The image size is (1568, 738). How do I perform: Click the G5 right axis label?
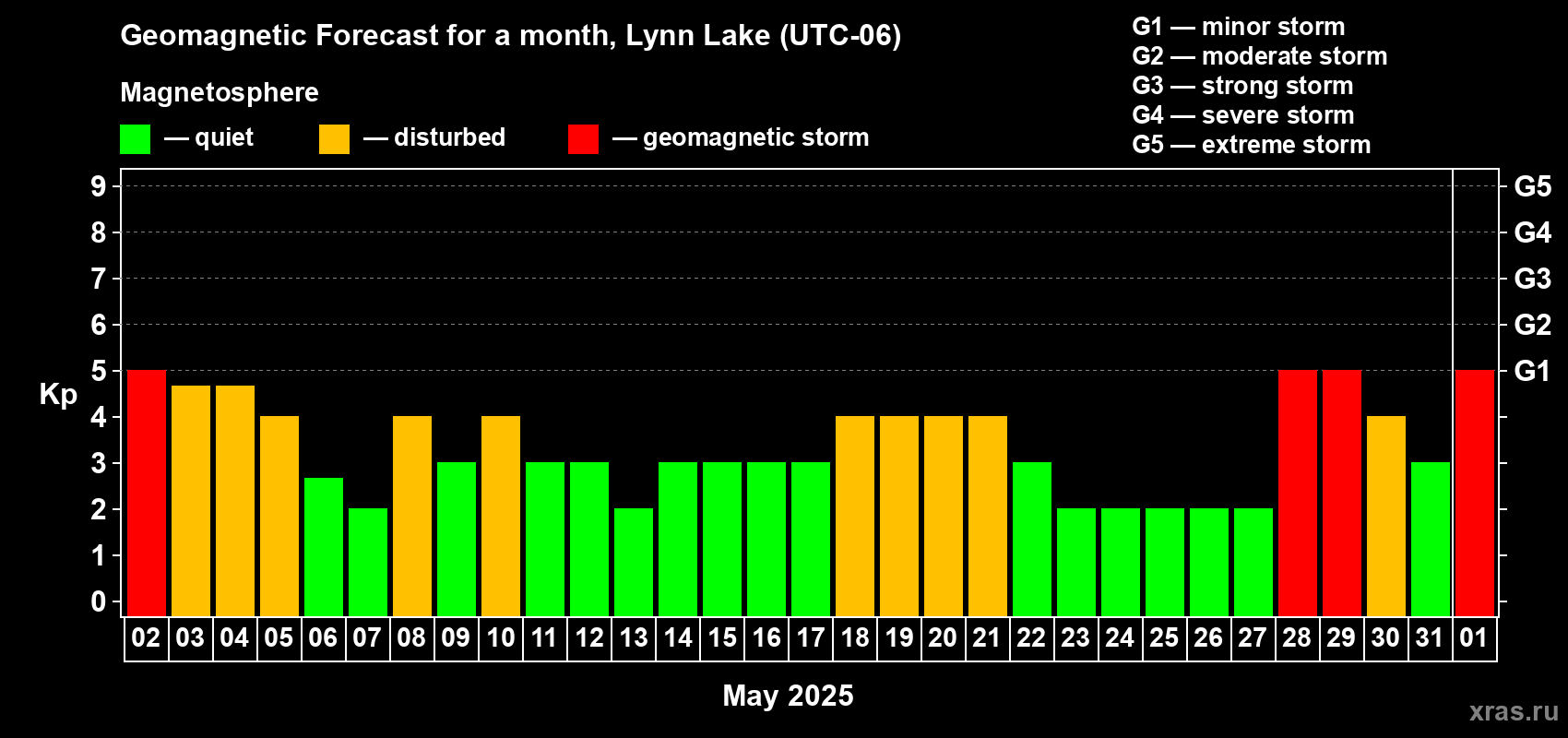[x=1533, y=186]
